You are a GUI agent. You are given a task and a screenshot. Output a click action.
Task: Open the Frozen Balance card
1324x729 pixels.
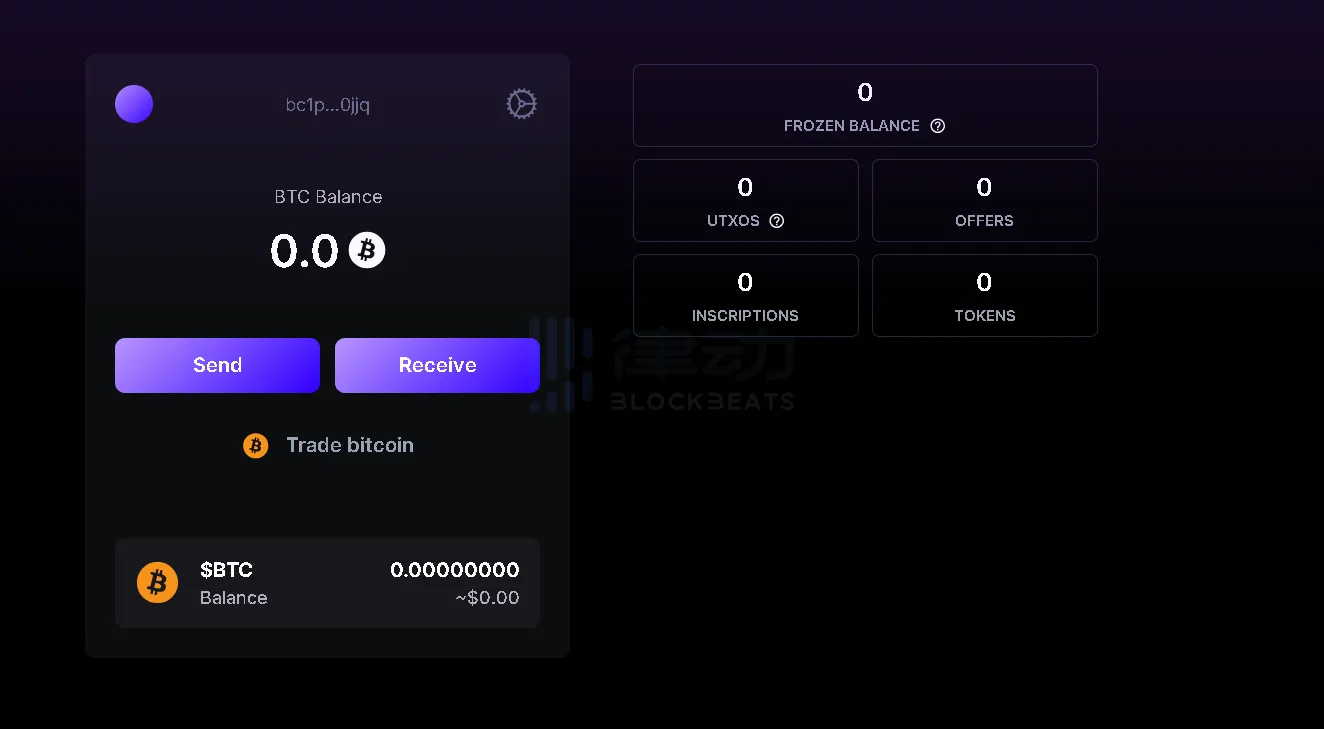(x=865, y=105)
